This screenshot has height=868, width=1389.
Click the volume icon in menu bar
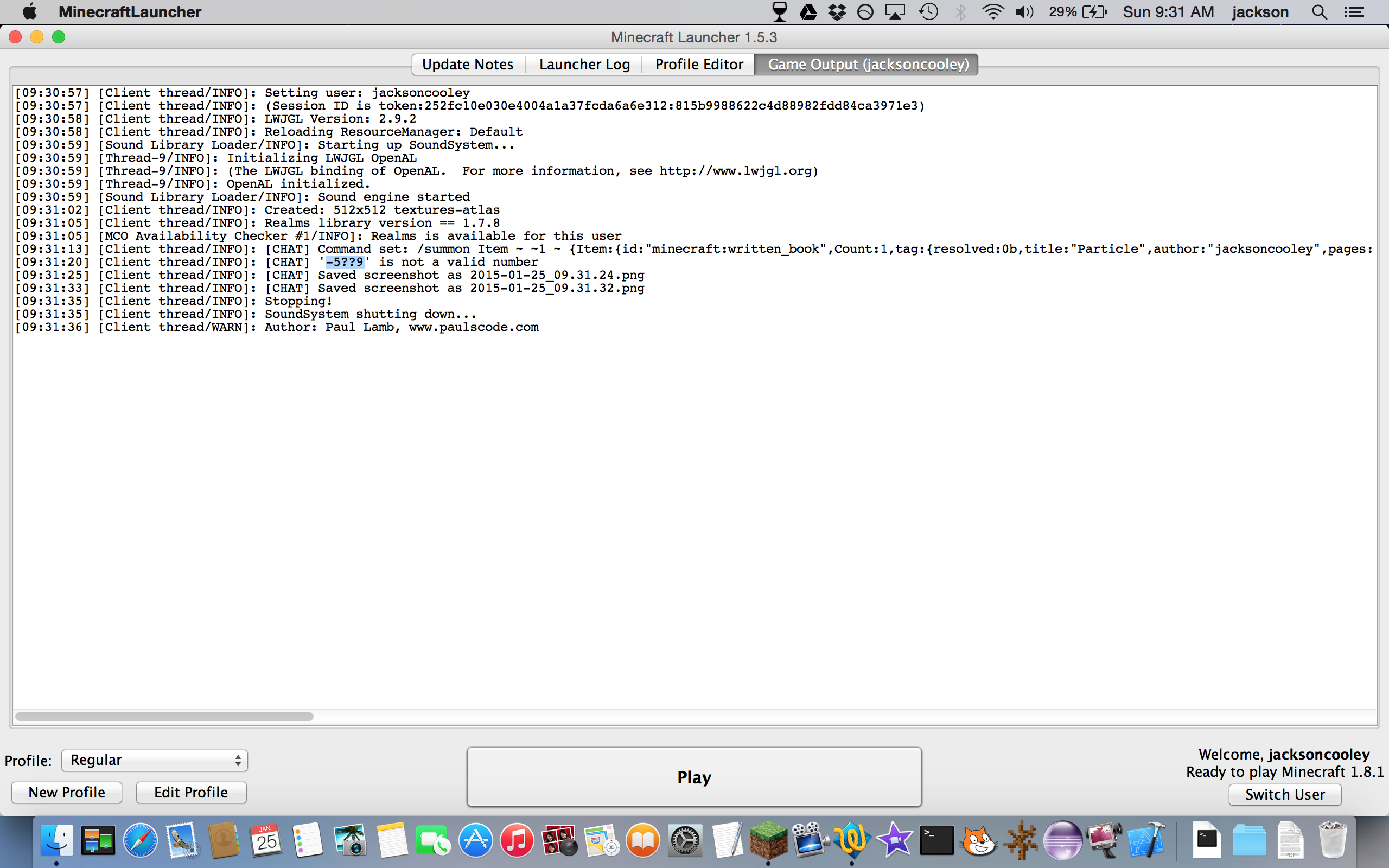[x=1023, y=12]
